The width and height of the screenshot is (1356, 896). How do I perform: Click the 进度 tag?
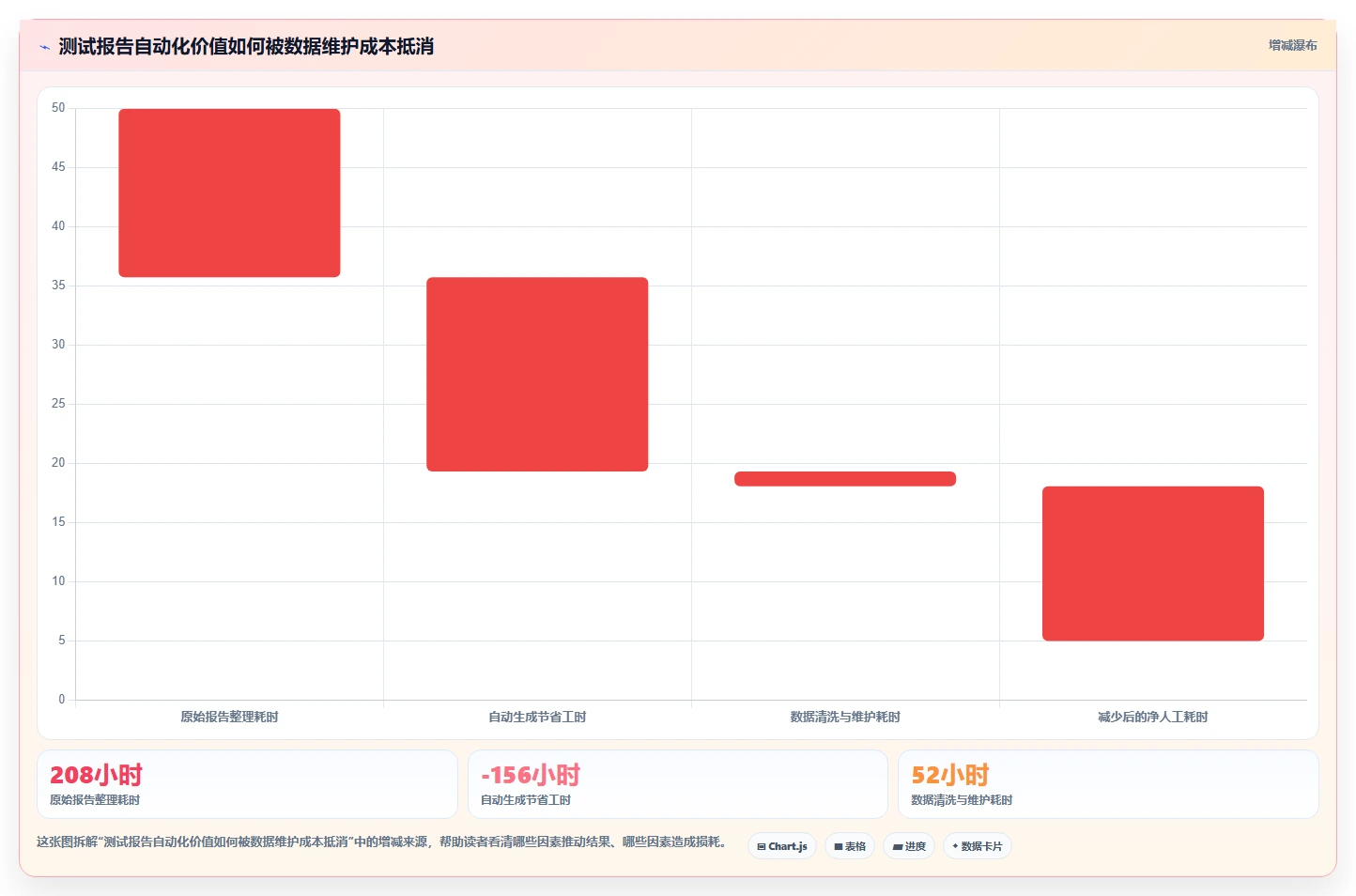tap(909, 846)
